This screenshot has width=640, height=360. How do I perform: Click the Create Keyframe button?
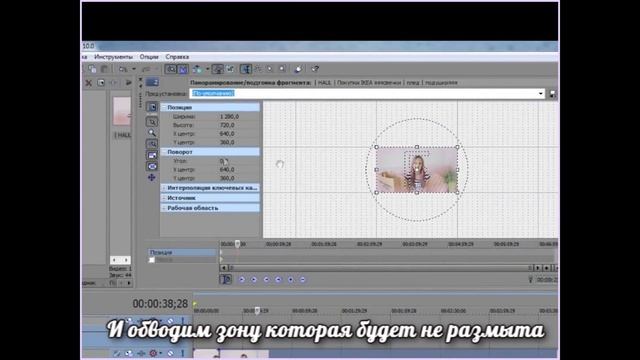point(291,280)
